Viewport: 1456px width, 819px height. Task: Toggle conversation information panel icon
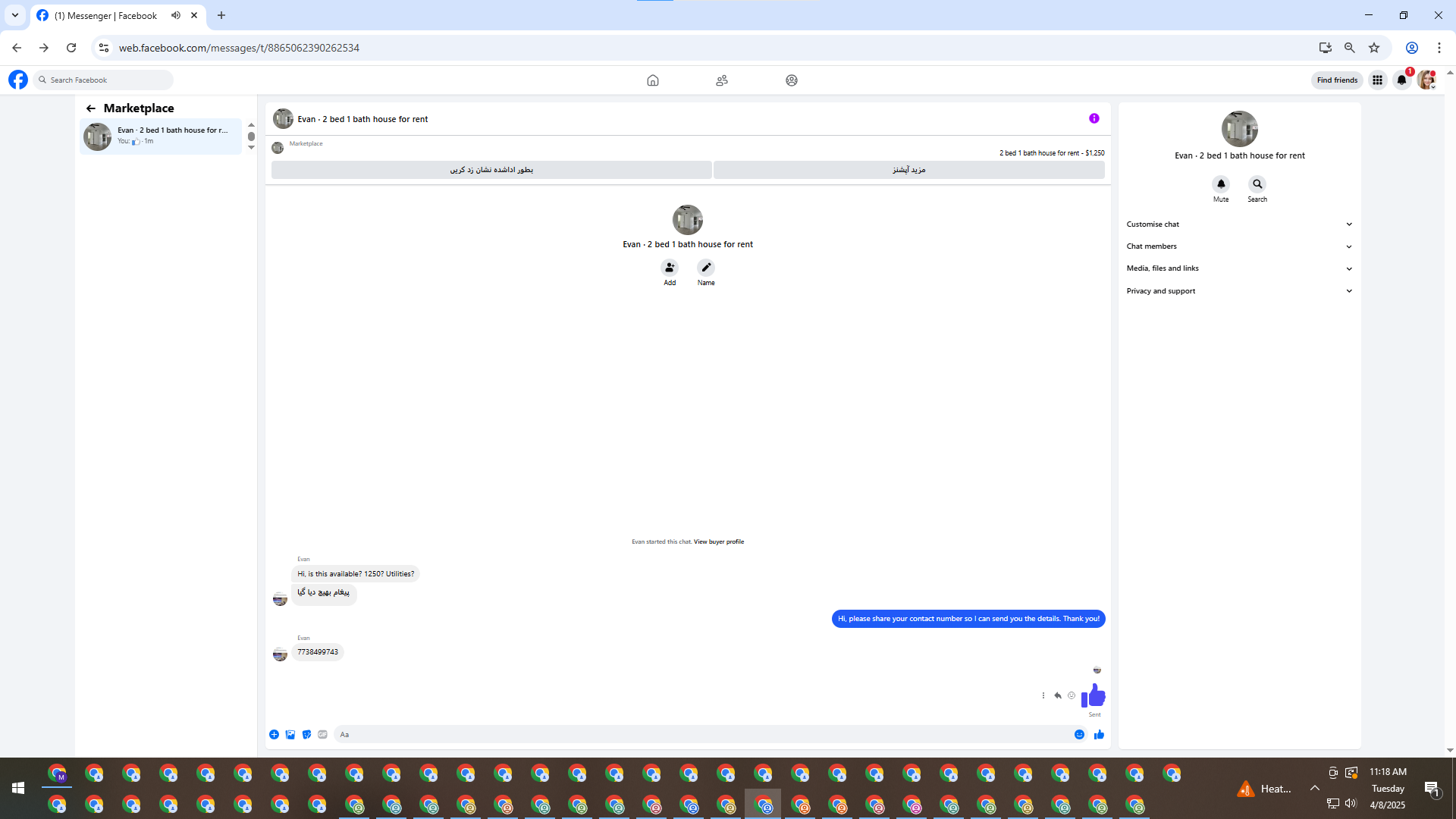click(1094, 118)
